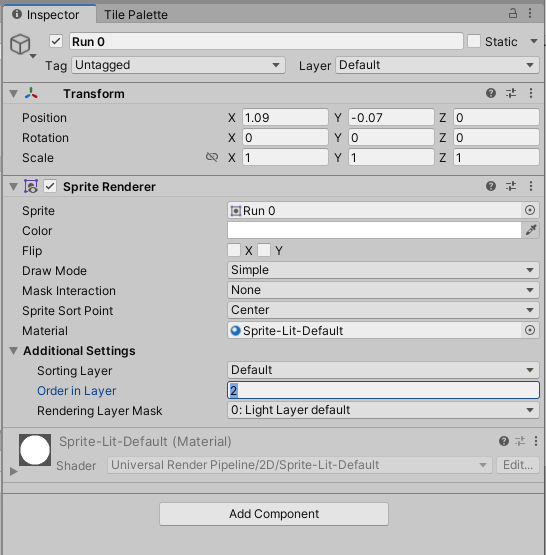
Task: Enable Flip X checkbox
Action: (x=234, y=250)
